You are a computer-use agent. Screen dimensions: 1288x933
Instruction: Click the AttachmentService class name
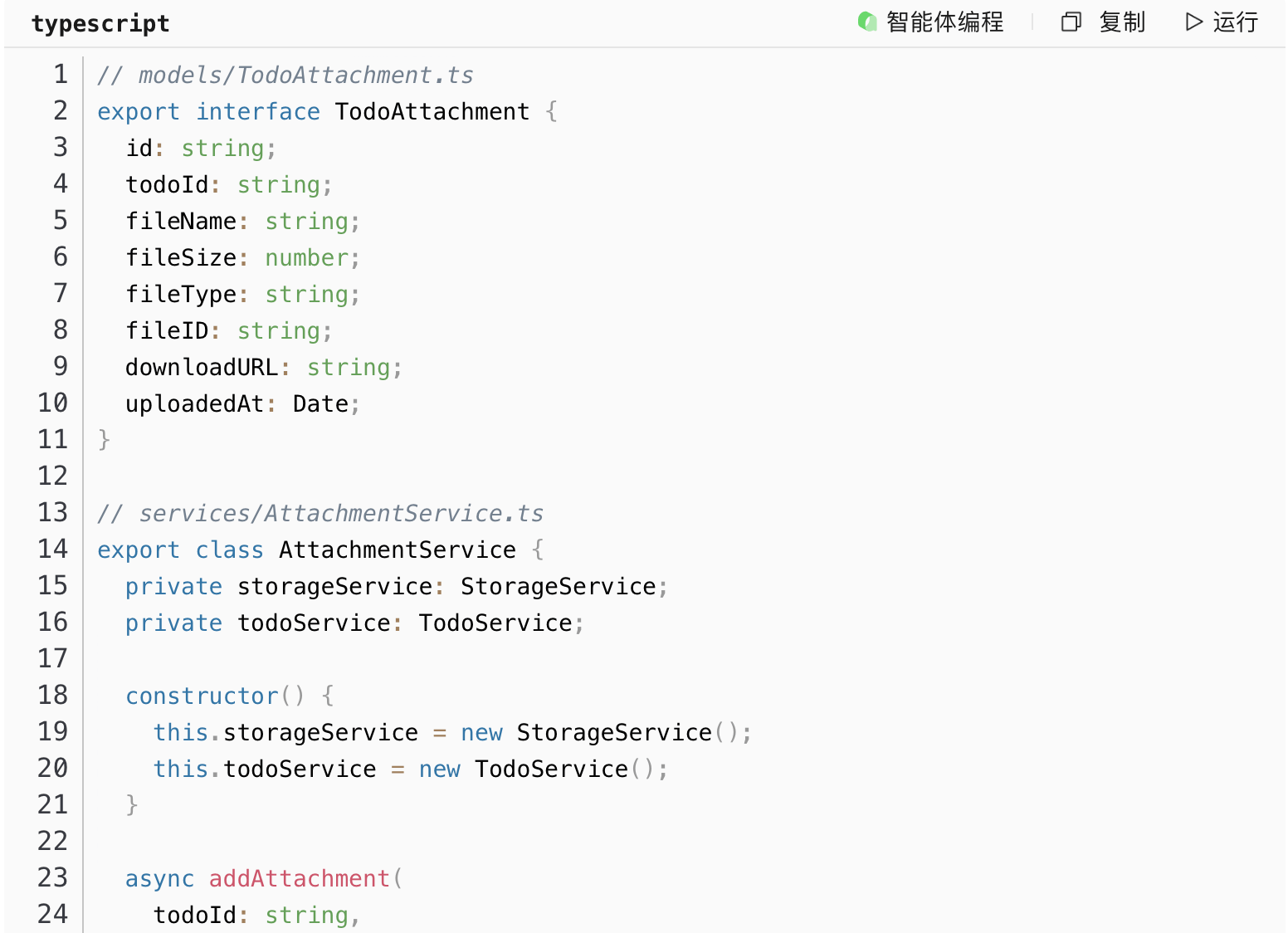click(x=397, y=550)
